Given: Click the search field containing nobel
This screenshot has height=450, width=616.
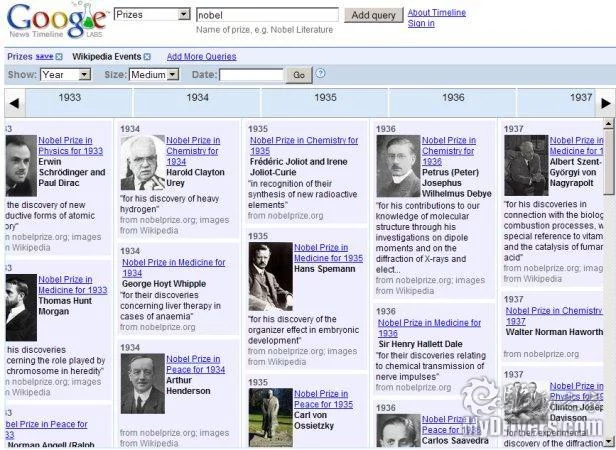Looking at the screenshot, I should pos(267,15).
